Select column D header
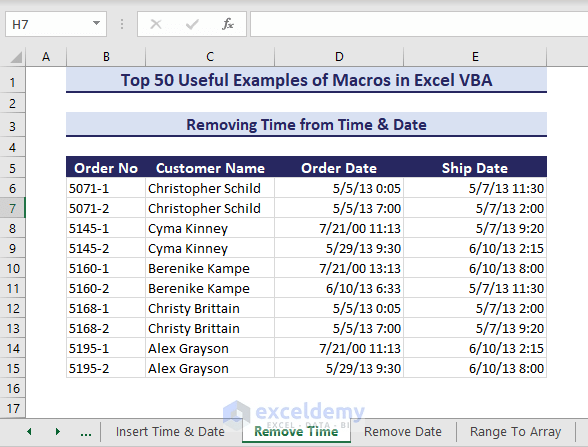Viewport: 588px width, 447px height. pyautogui.click(x=339, y=57)
